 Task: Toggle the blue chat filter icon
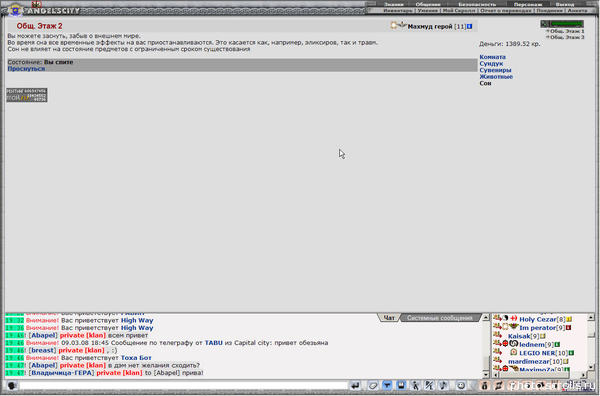(387, 385)
